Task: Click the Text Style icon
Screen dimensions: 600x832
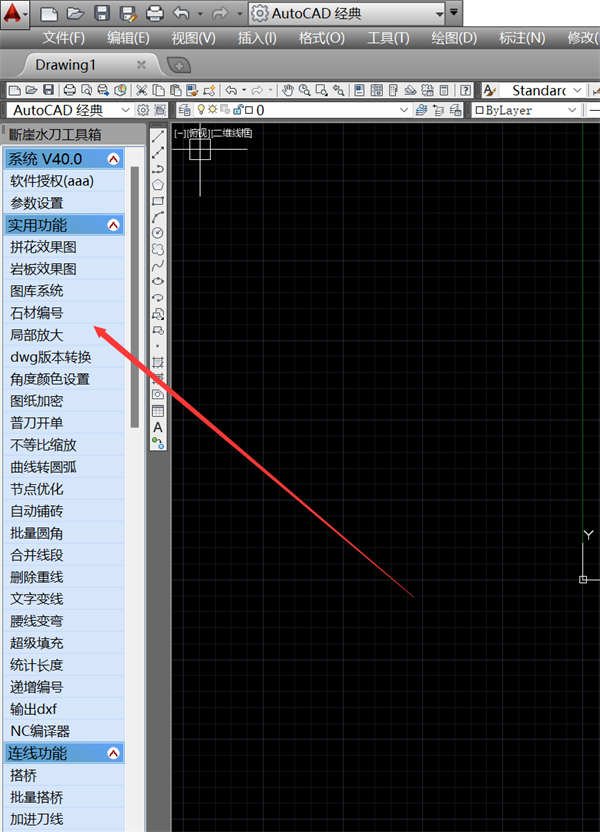Action: [x=490, y=90]
